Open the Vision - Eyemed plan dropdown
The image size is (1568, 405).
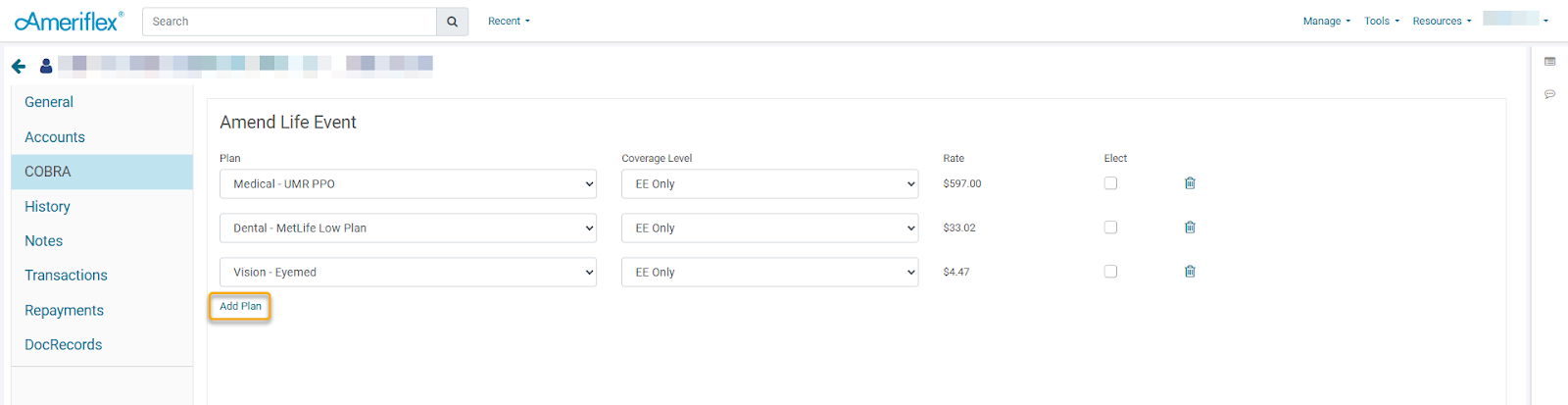click(408, 273)
